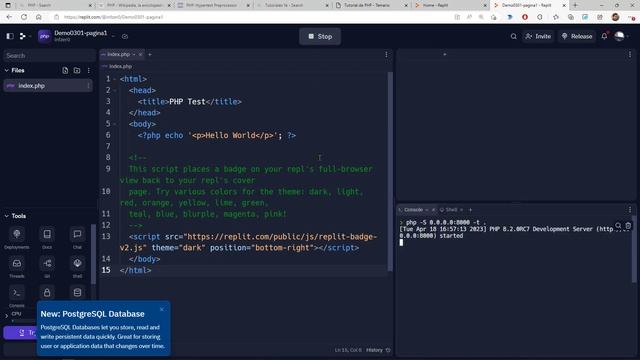Dismiss the PostgreSQL Database popup

point(162,309)
